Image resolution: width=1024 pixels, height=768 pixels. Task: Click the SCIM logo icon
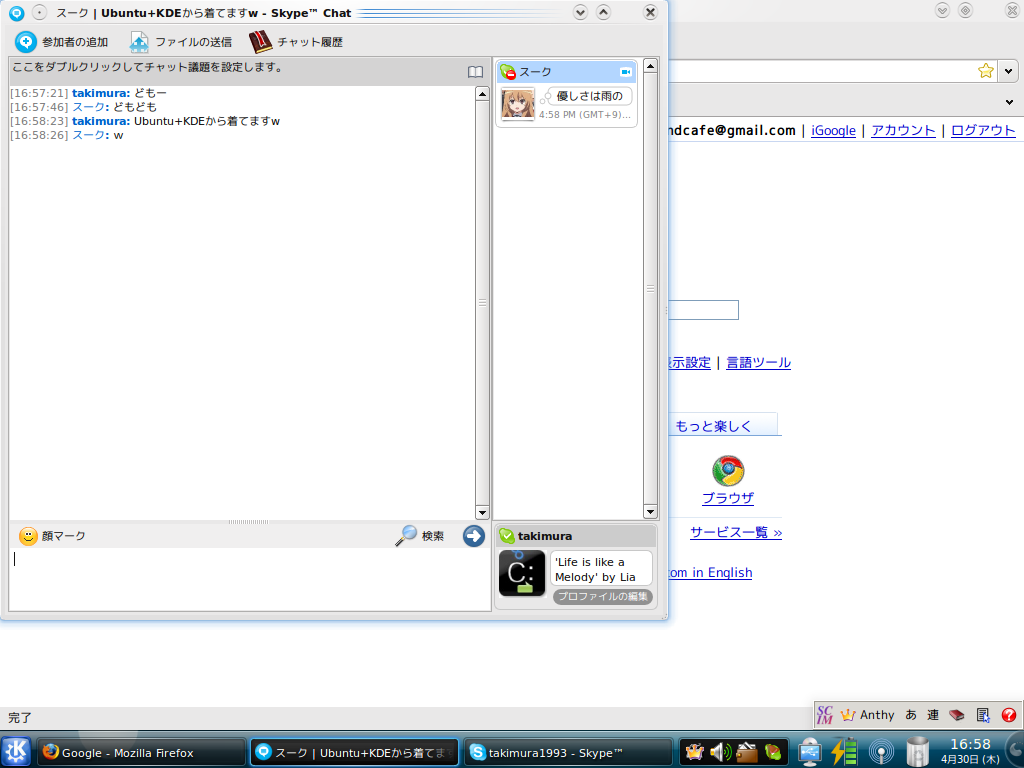[825, 715]
